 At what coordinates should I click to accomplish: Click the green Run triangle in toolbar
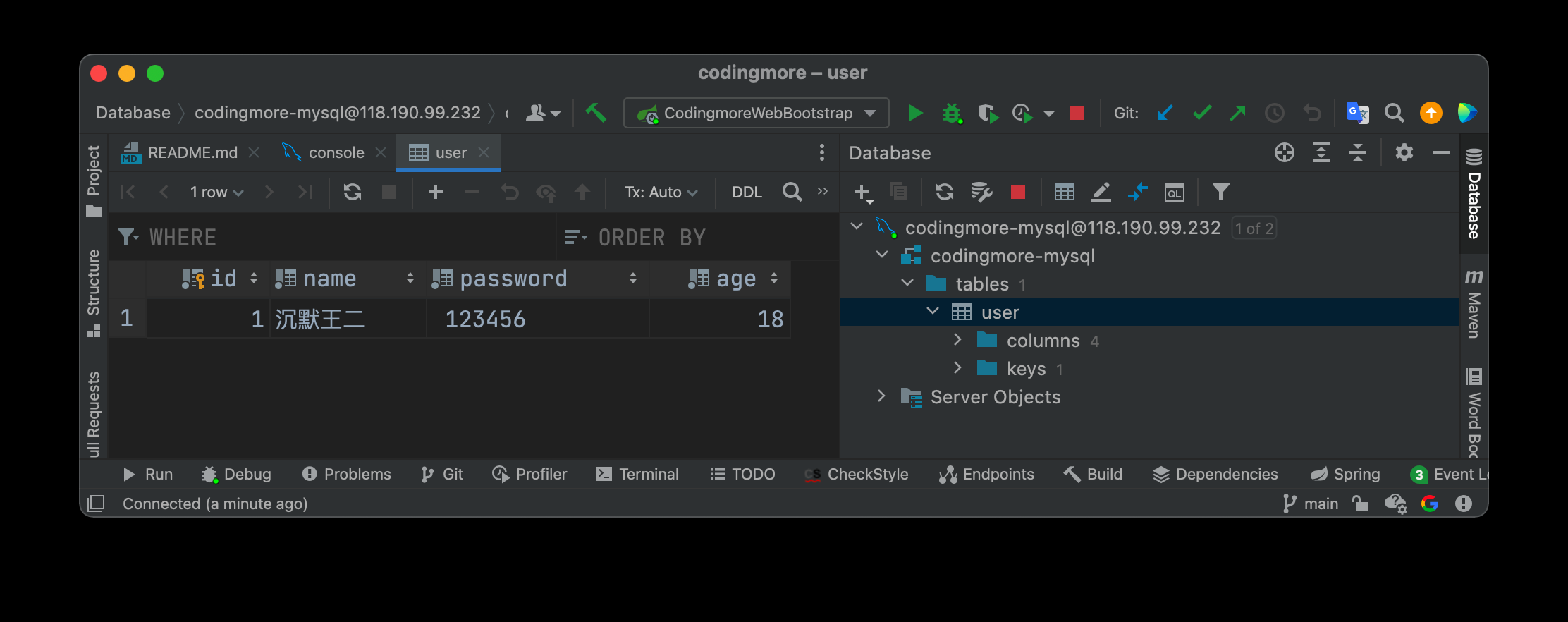(x=915, y=113)
